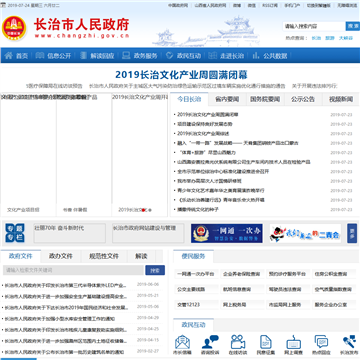360x360 pixels.
Task: Open the headline 2019长治文化产业周圆满闭幕
Action: tap(181, 74)
